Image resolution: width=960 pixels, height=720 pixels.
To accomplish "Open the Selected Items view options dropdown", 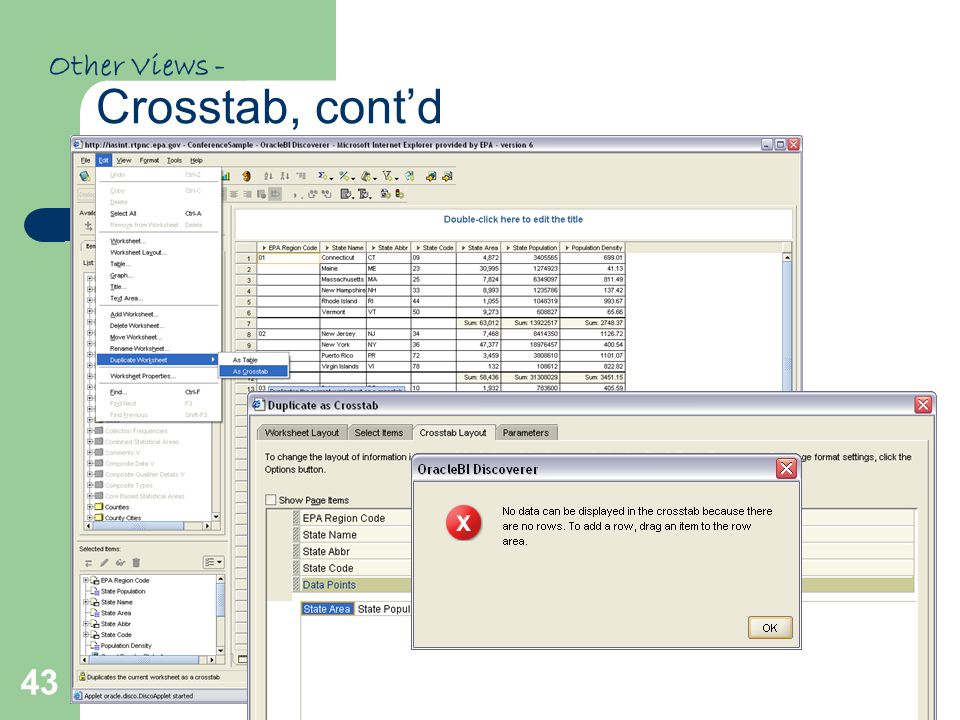I will pyautogui.click(x=214, y=562).
